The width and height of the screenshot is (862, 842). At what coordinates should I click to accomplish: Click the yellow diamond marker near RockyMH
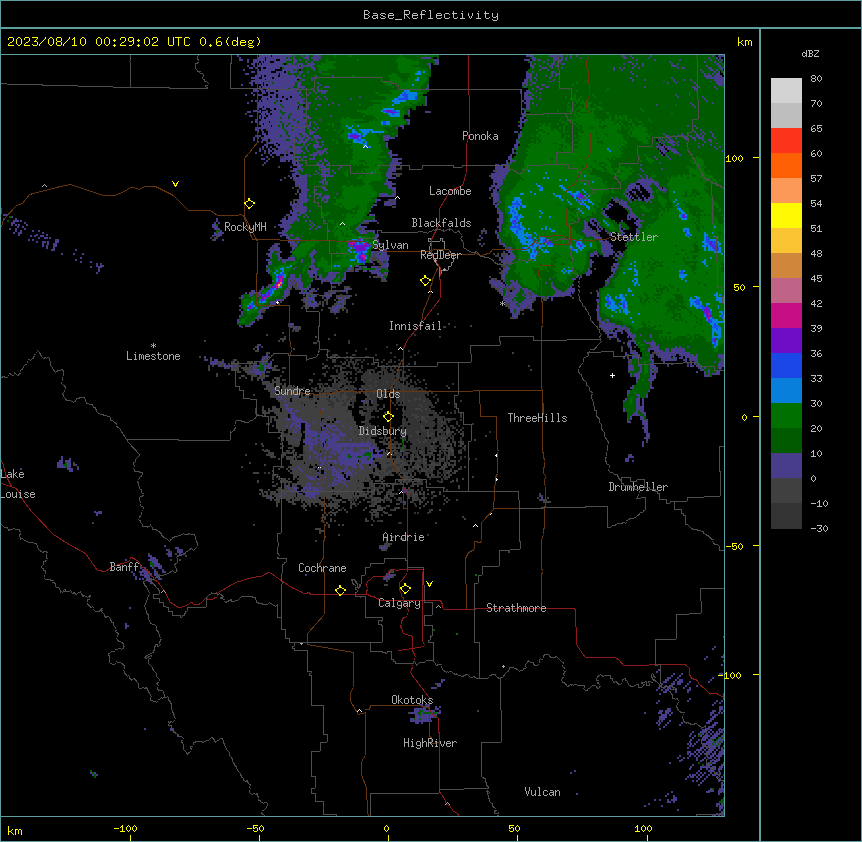click(x=250, y=204)
